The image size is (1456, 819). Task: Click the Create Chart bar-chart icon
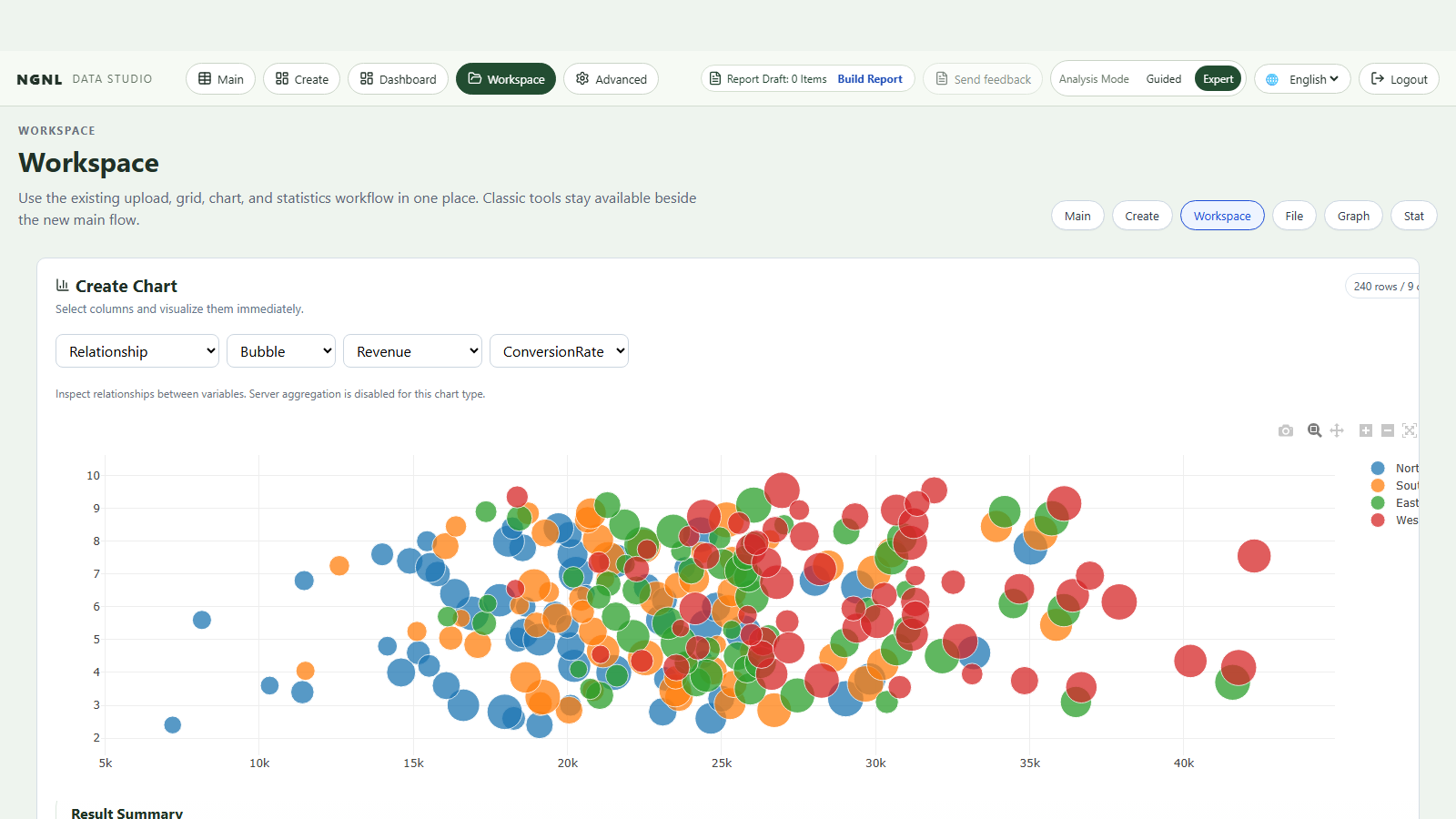point(62,285)
